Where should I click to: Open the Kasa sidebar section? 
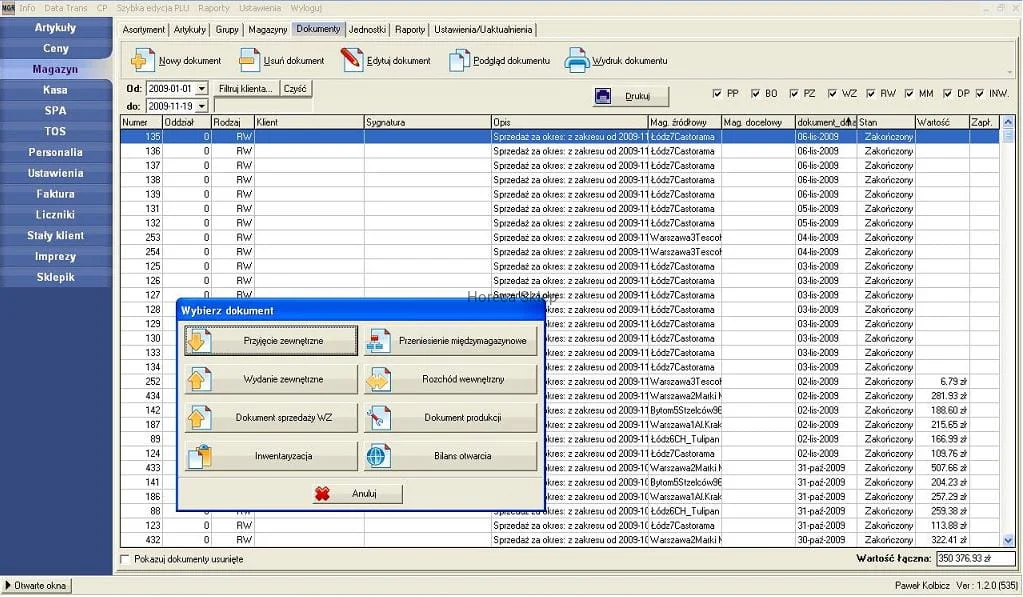(x=55, y=90)
